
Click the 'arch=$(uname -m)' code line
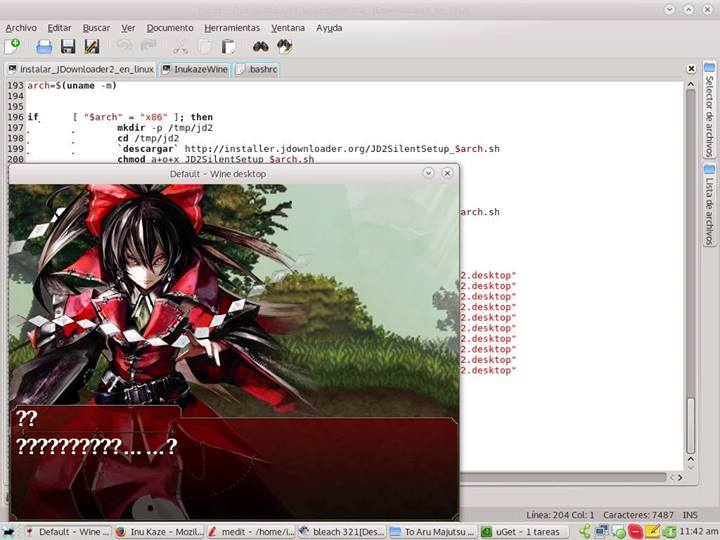pos(72,85)
